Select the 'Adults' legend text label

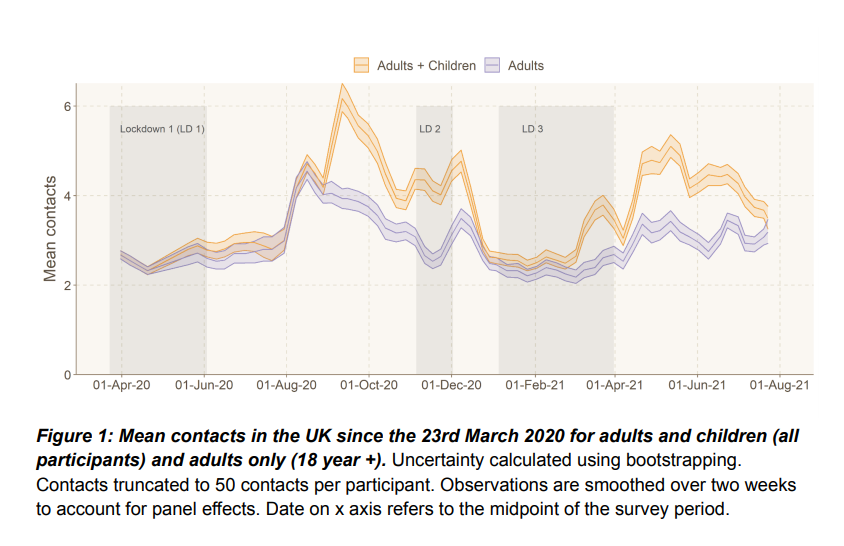[526, 66]
